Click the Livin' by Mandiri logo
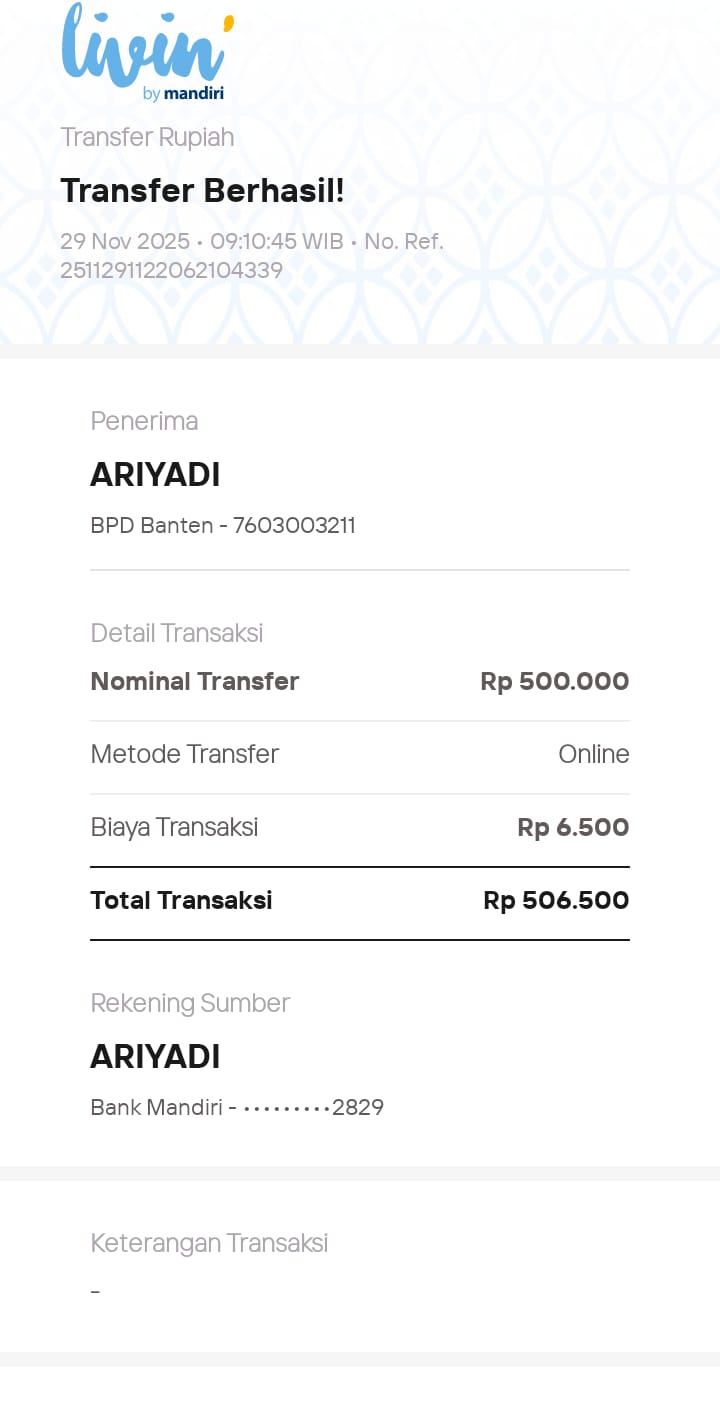The width and height of the screenshot is (720, 1412). 147,52
